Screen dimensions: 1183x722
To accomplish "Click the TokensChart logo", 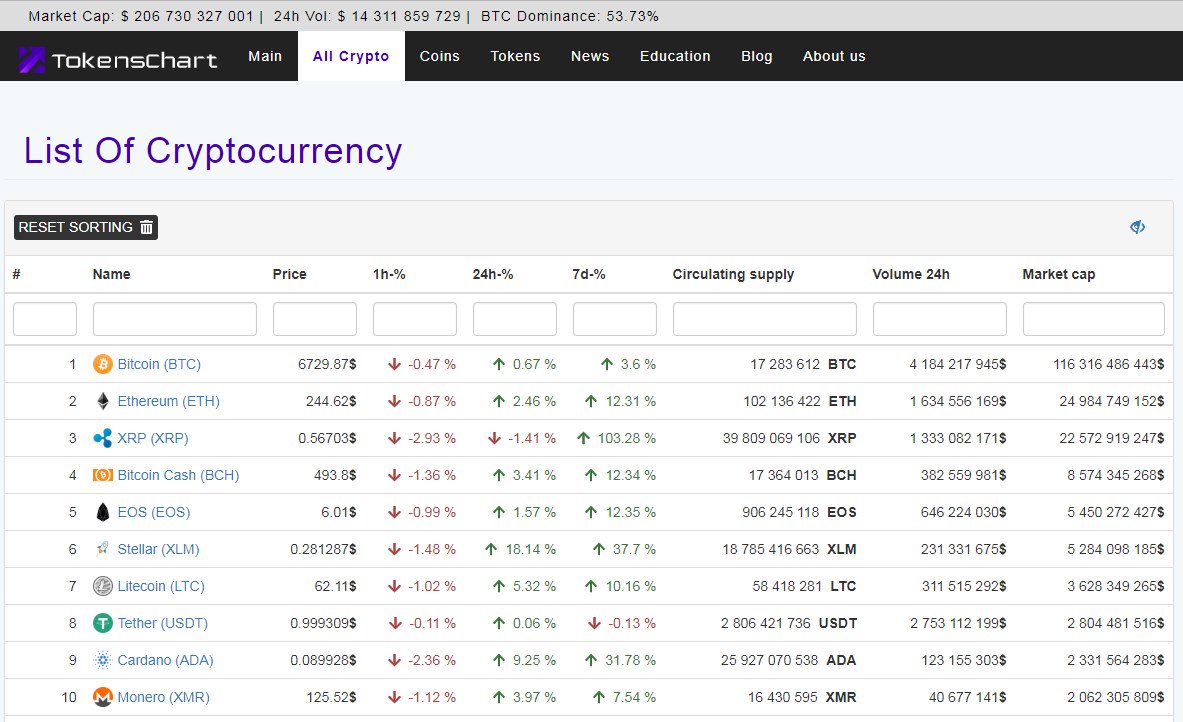I will point(118,60).
